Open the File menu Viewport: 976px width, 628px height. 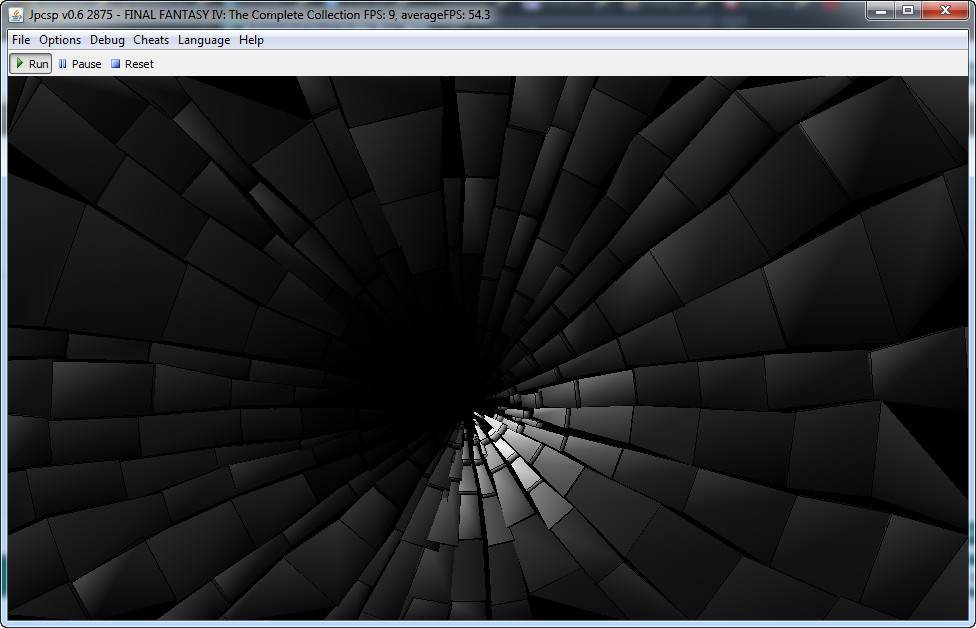point(21,40)
